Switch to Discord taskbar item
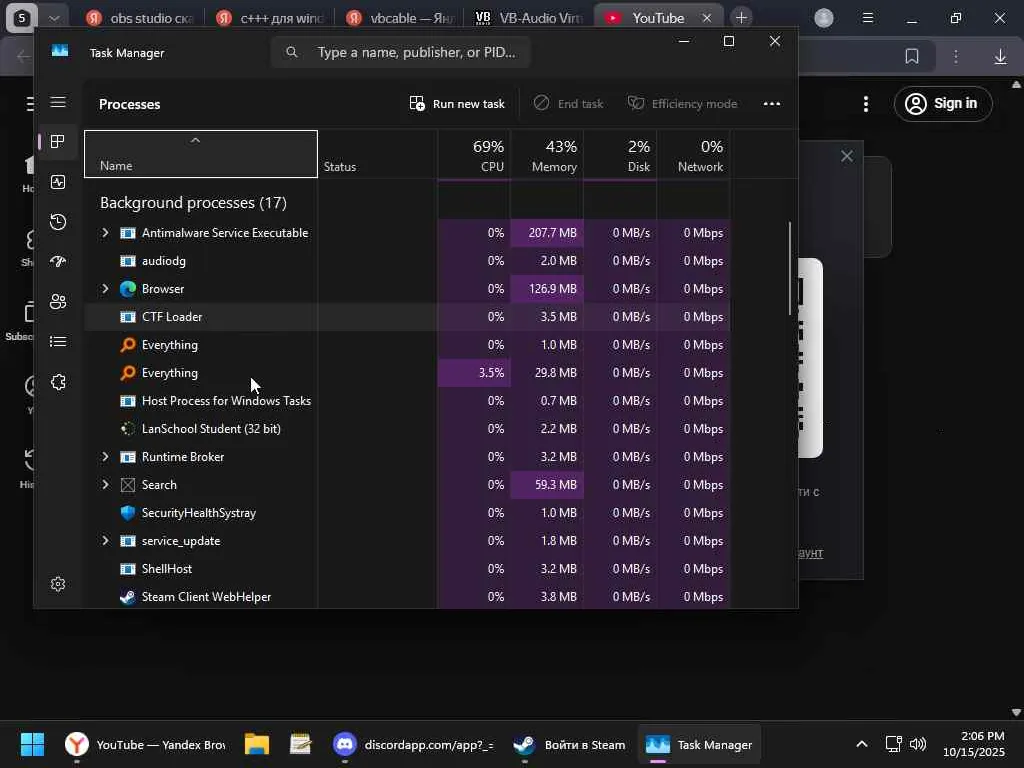Screen dimensions: 1024x768 tap(414, 744)
